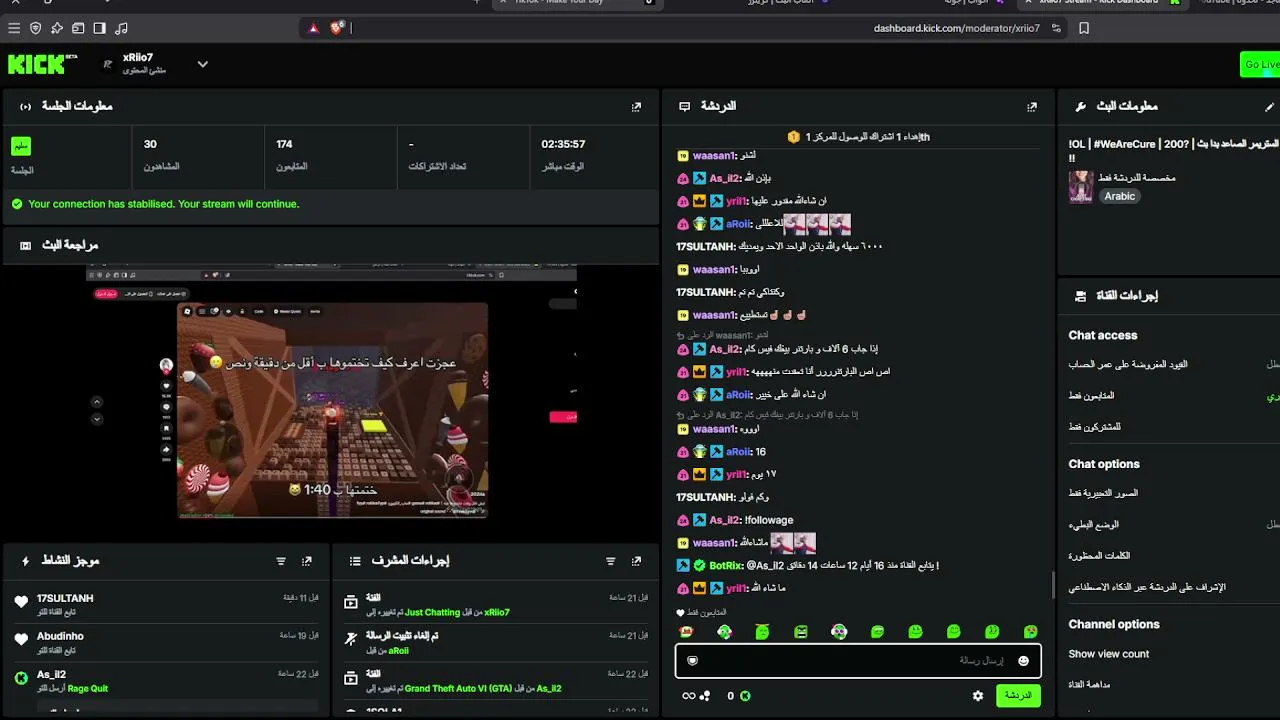This screenshot has height=720, width=1280.
Task: Click the green K points icon
Action: click(x=745, y=696)
